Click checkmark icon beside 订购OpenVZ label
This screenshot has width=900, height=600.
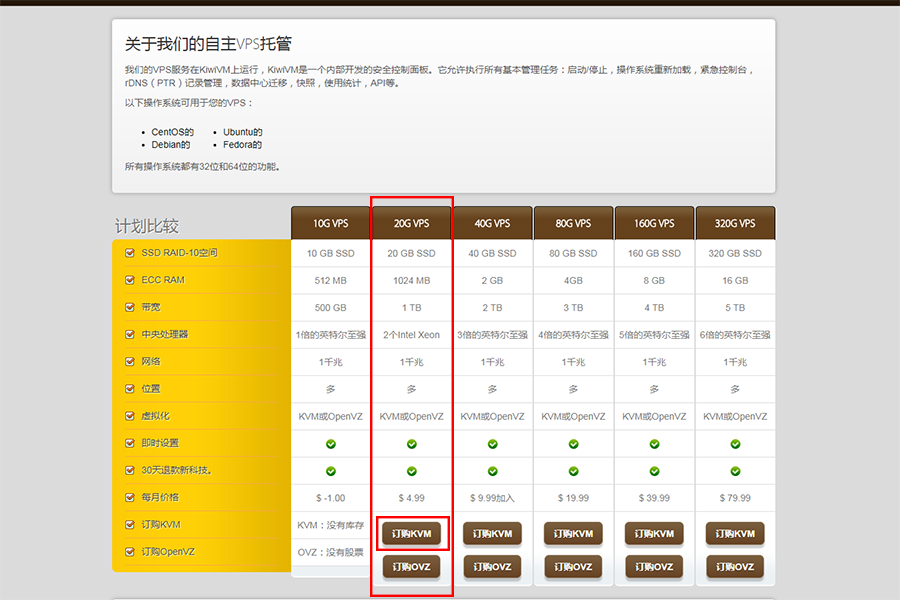pos(130,552)
